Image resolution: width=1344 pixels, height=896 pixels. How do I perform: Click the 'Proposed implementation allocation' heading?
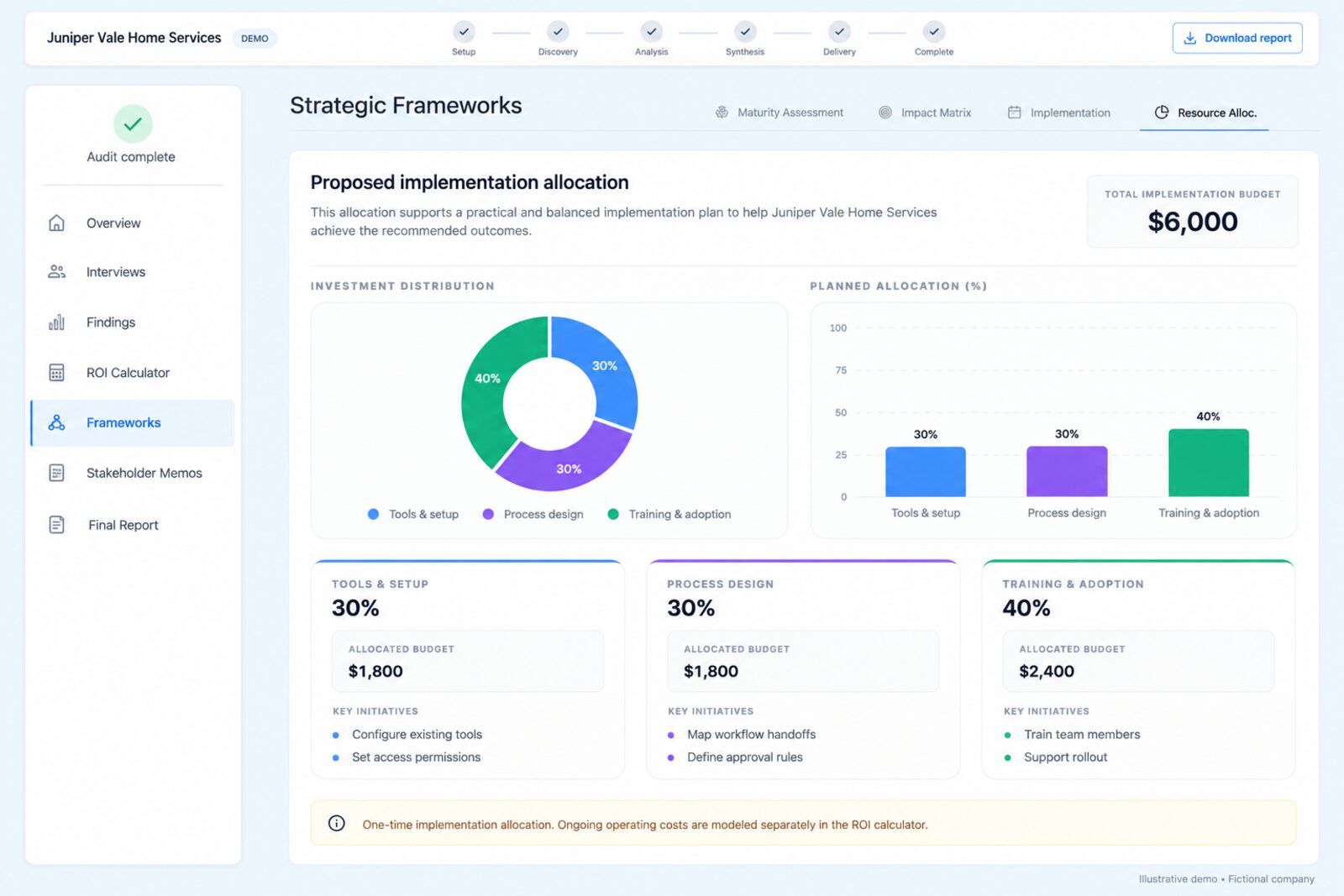pyautogui.click(x=470, y=182)
